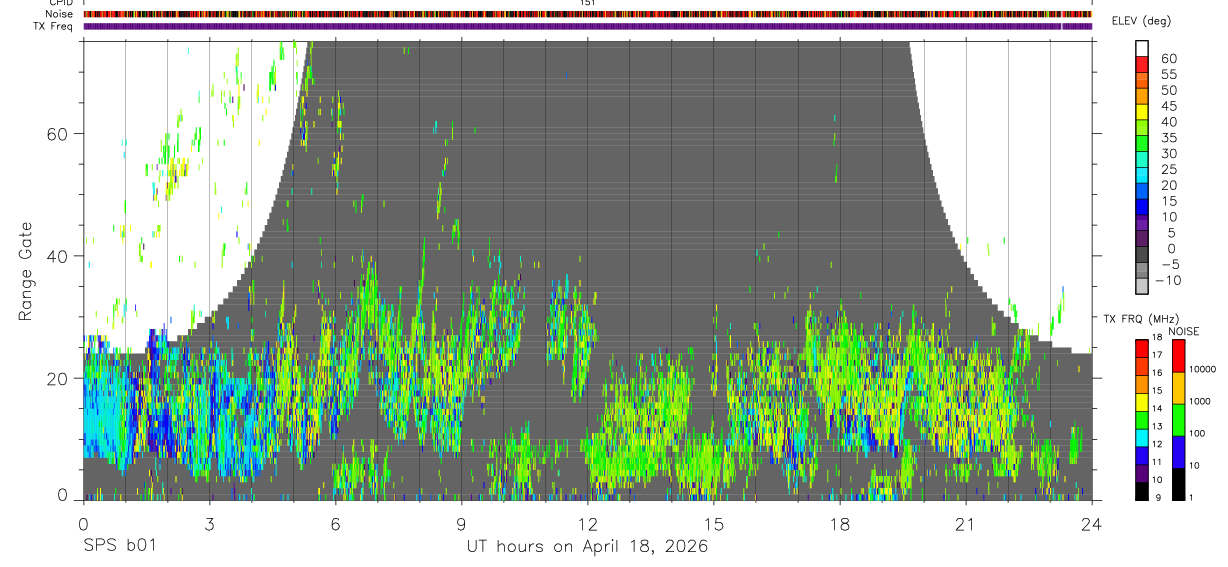This screenshot has height=567, width=1228.
Task: Click the blue 10–100 NOISE segment
Action: (x=1178, y=451)
